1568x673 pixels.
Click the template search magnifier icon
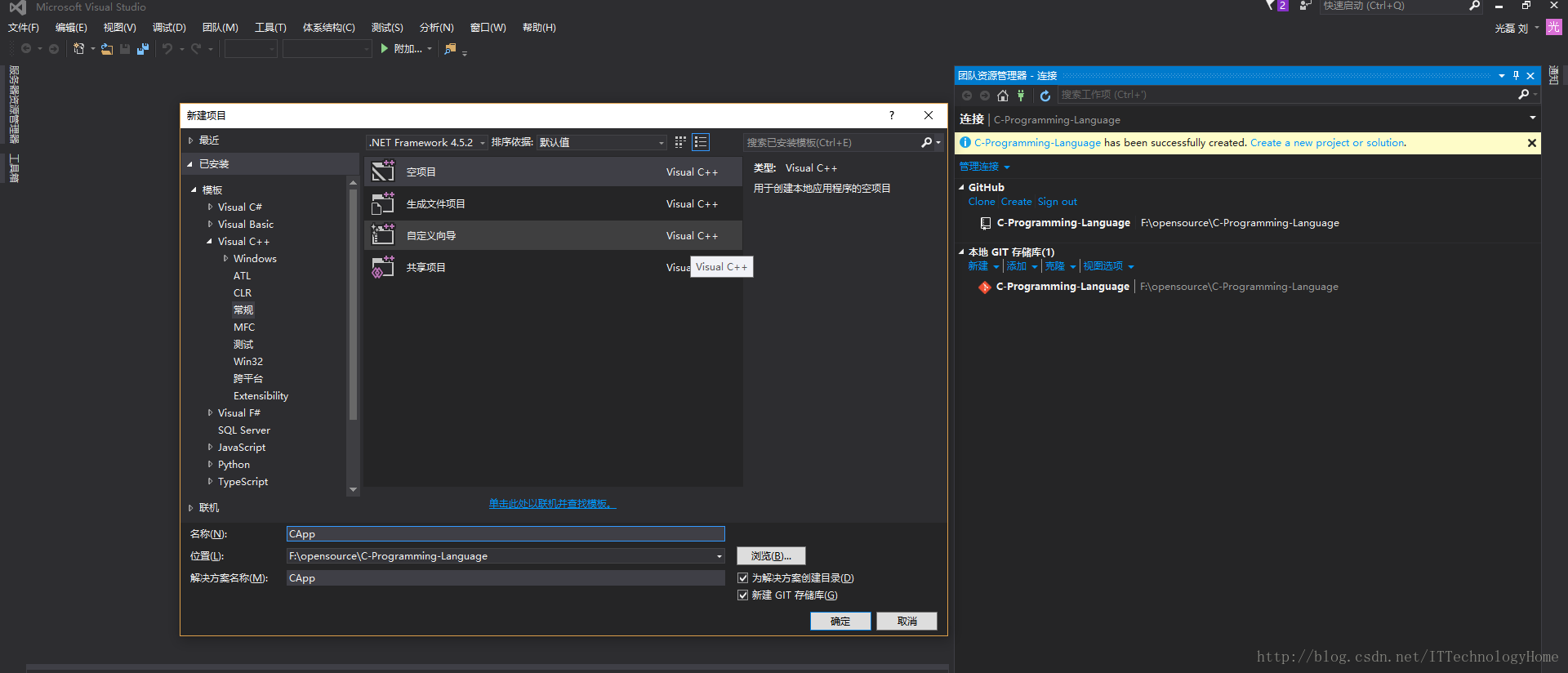[926, 142]
